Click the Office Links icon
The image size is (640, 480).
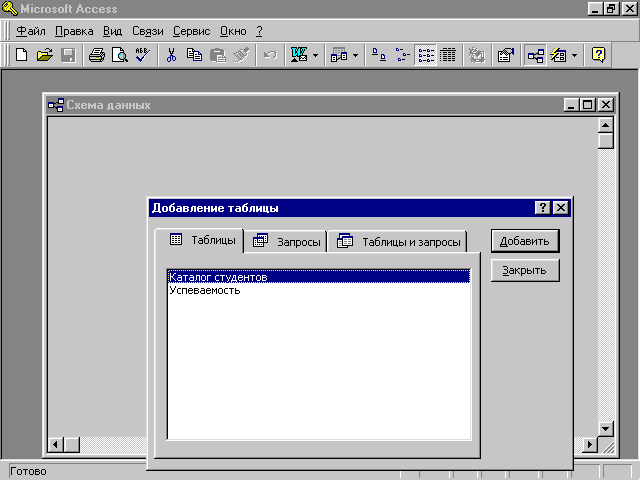click(x=299, y=55)
